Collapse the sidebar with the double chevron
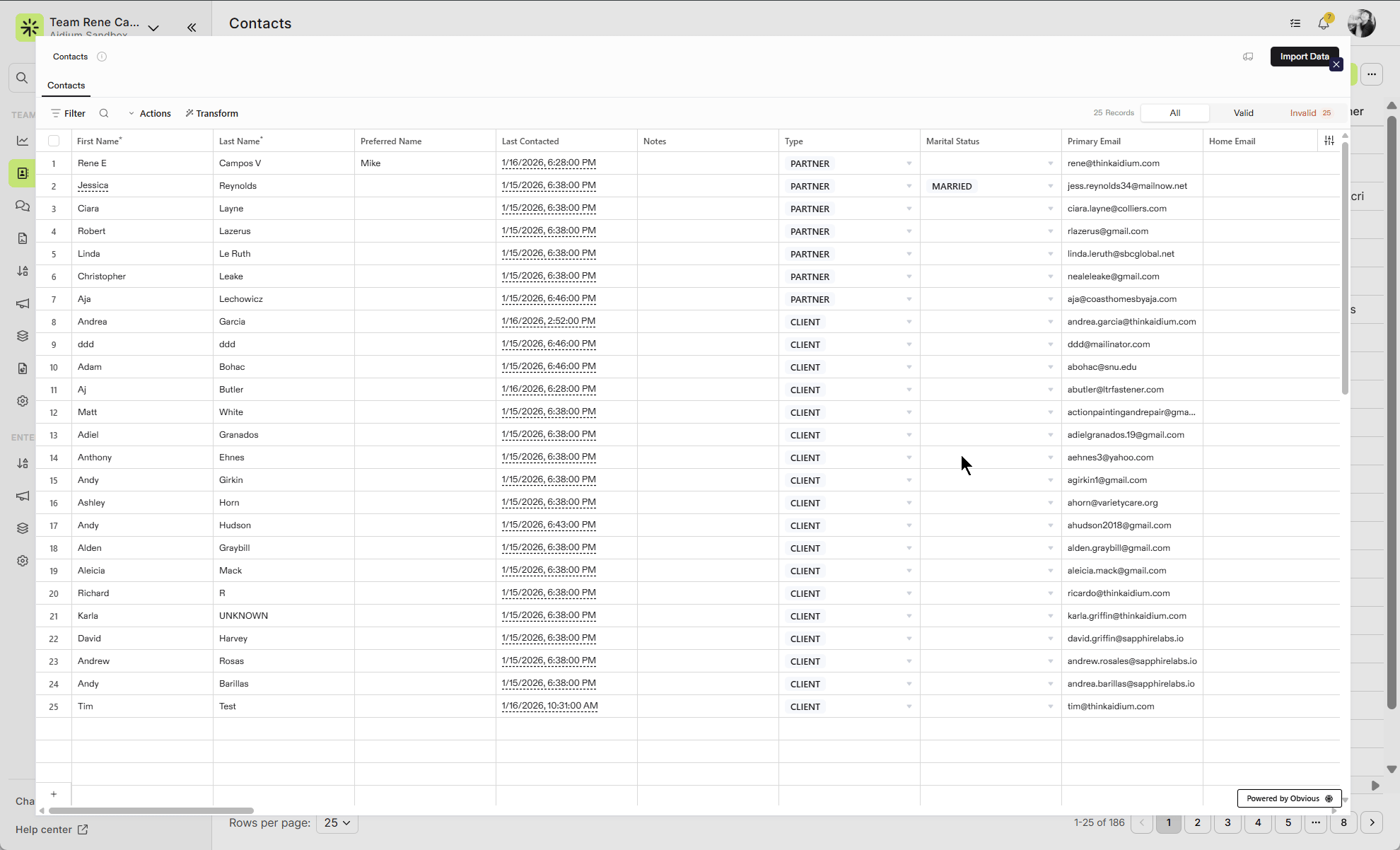The height and width of the screenshot is (850, 1400). 192,28
